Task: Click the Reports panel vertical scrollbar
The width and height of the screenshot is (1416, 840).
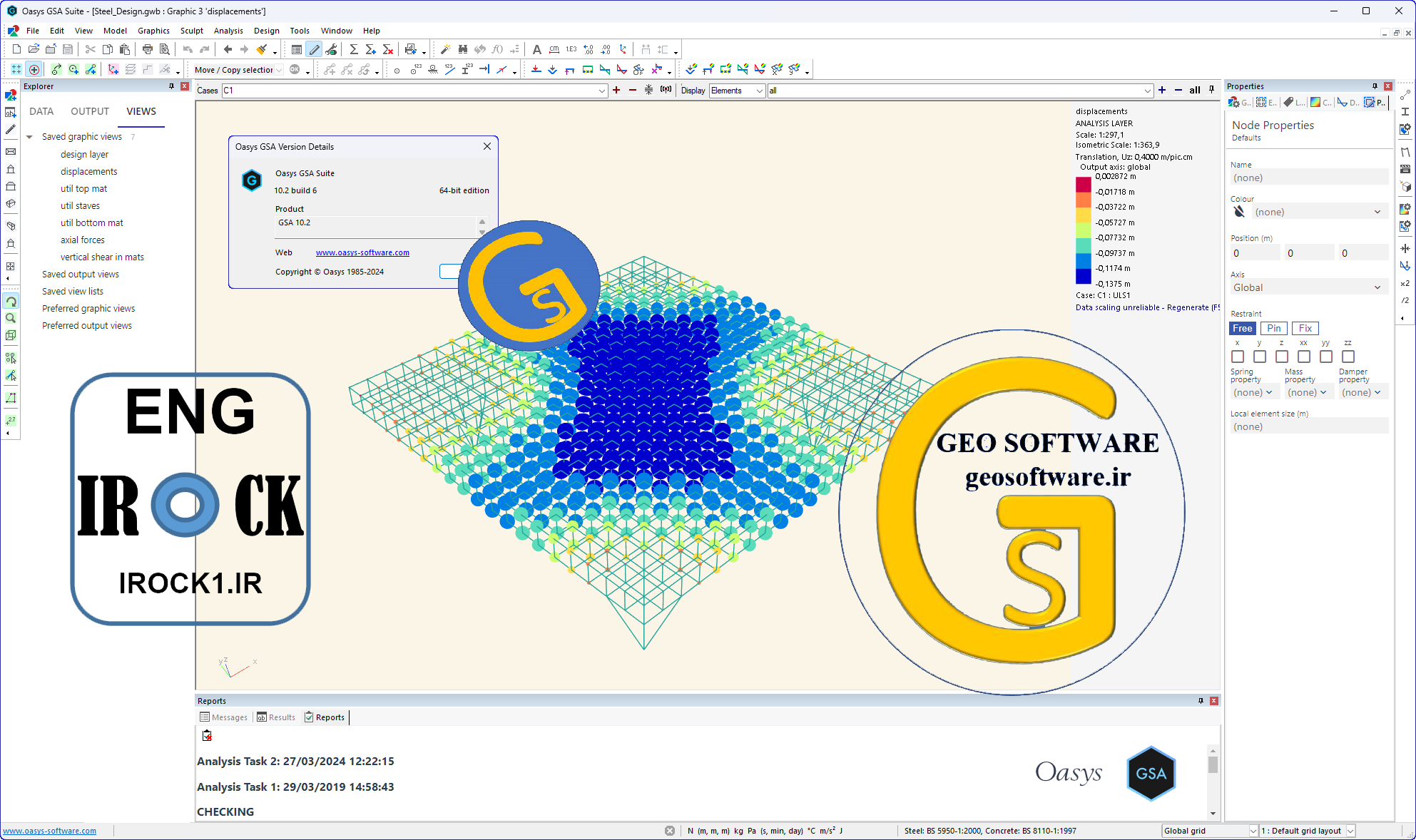Action: (x=1213, y=782)
